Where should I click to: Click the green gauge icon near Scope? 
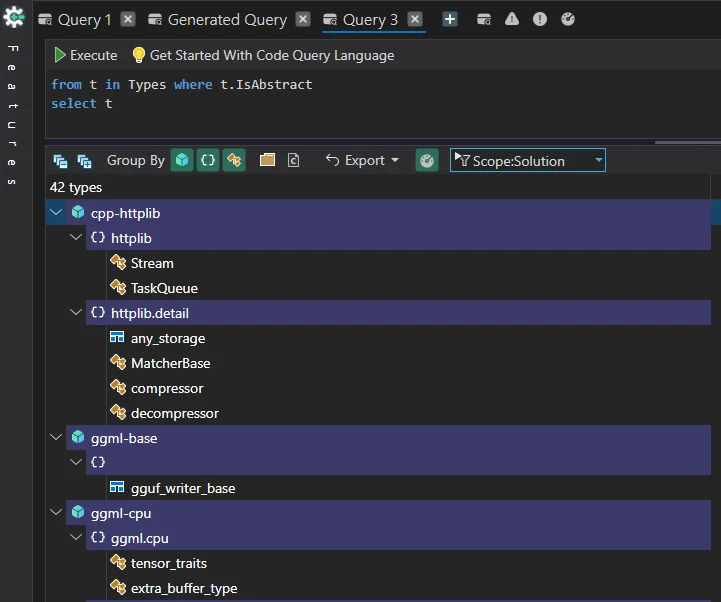427,161
